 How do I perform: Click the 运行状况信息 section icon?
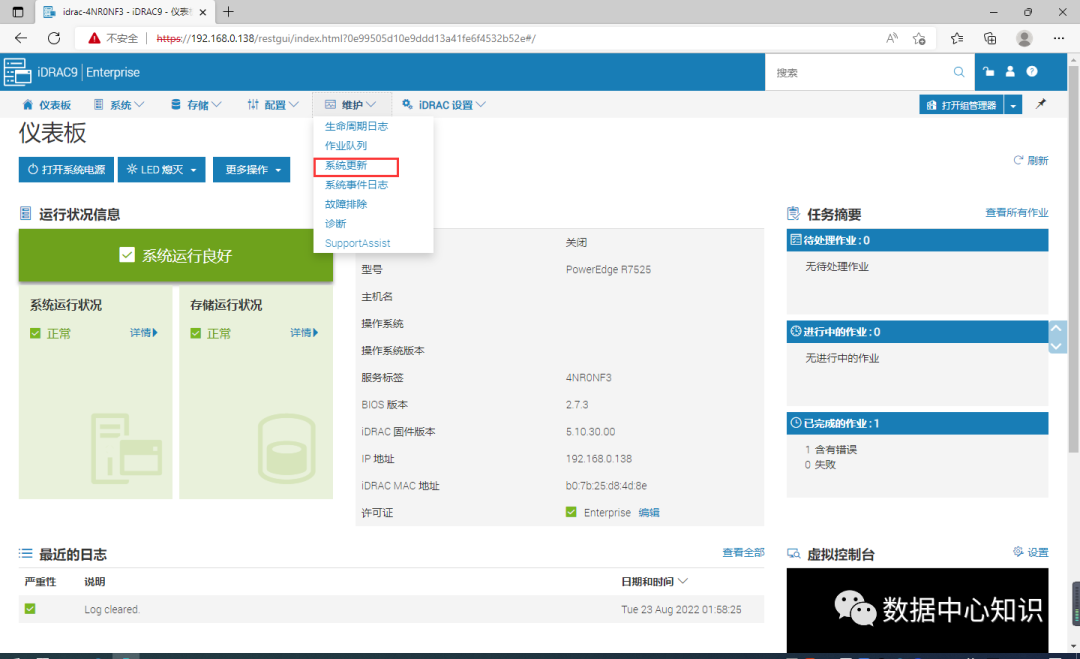pyautogui.click(x=25, y=213)
